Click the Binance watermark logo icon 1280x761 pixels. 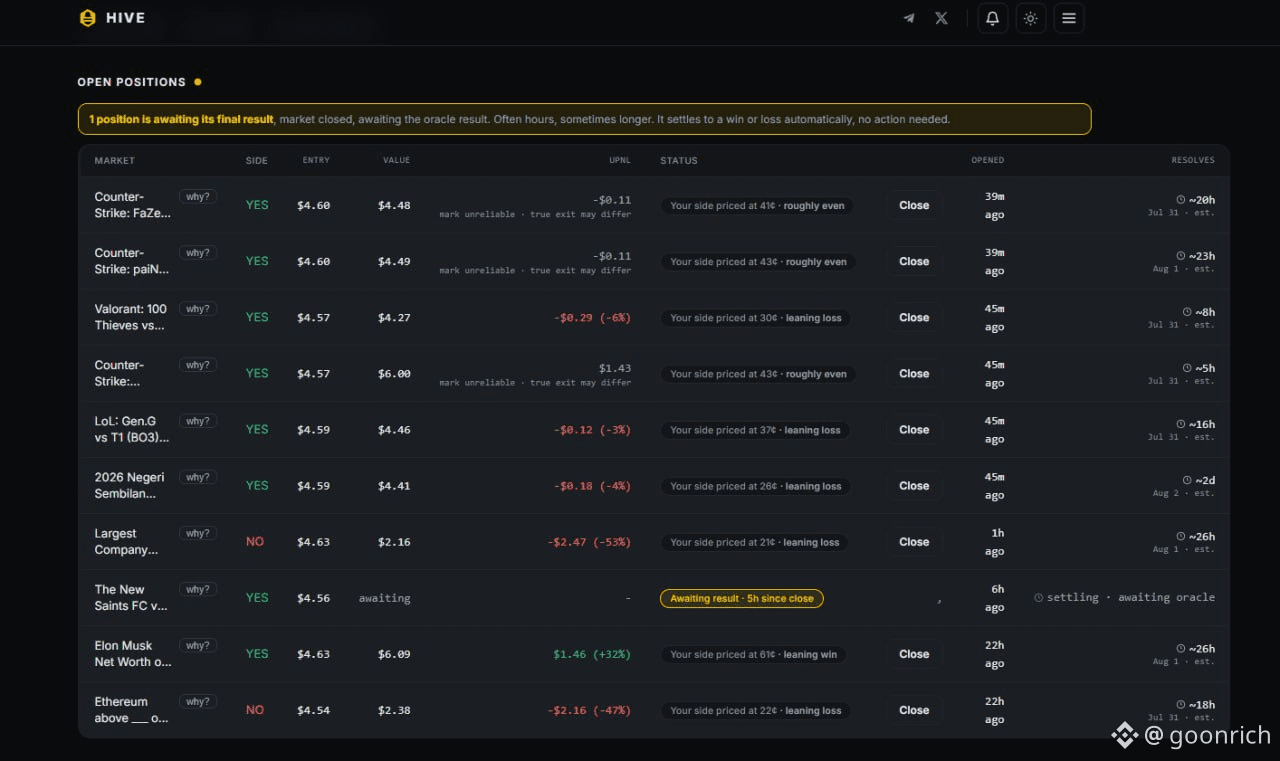tap(1125, 735)
